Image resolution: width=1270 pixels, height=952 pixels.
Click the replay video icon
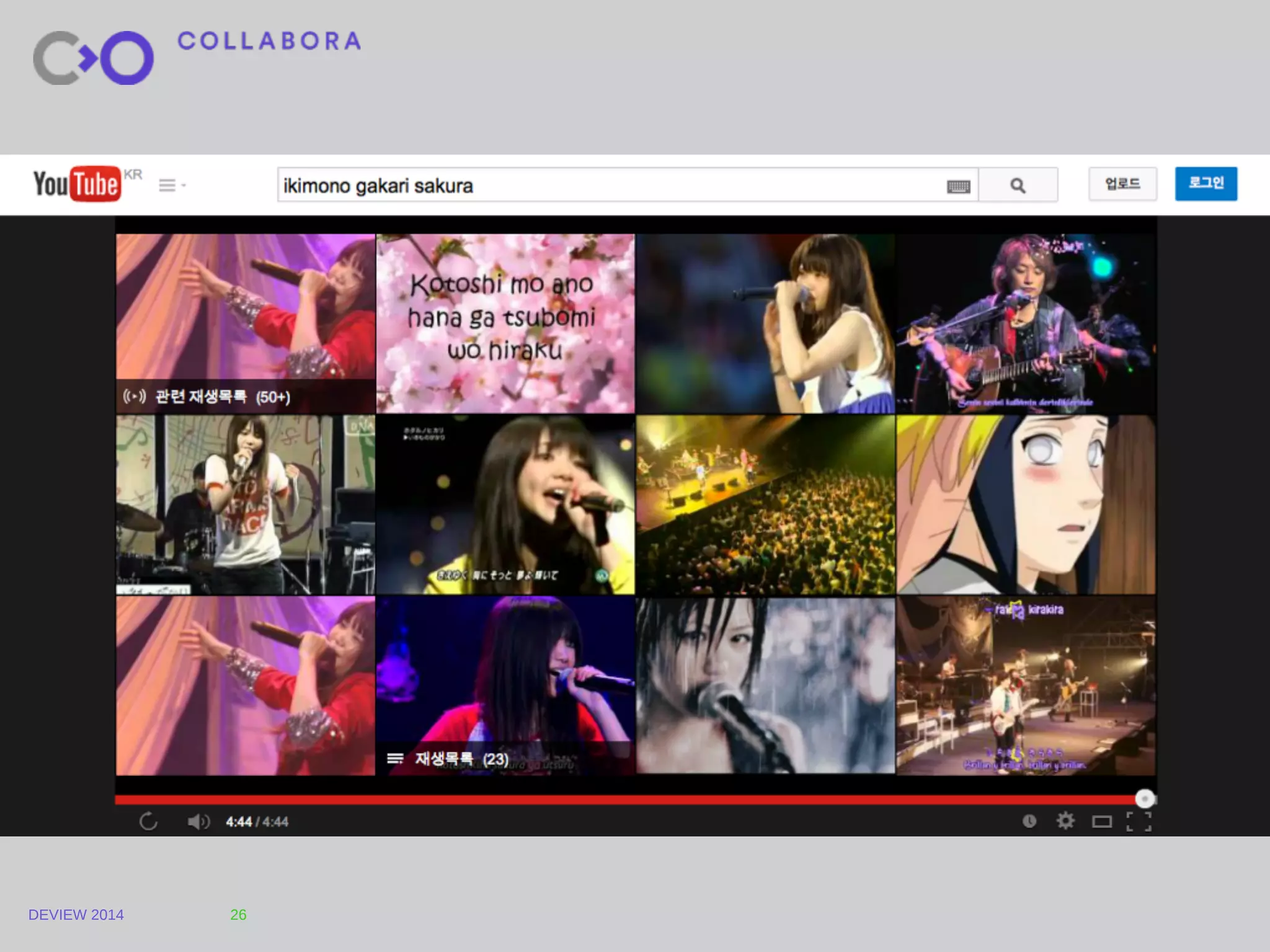click(x=148, y=822)
